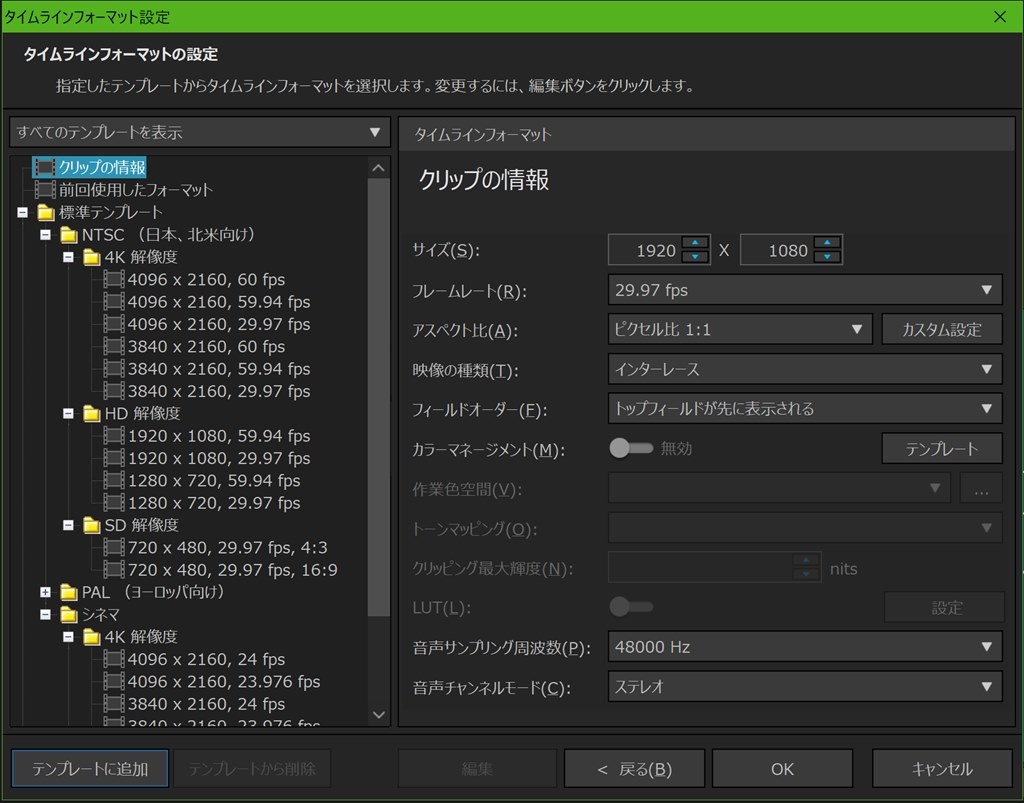Open the アスペクト比 dropdown showing ピクセル比 1:1

click(740, 329)
